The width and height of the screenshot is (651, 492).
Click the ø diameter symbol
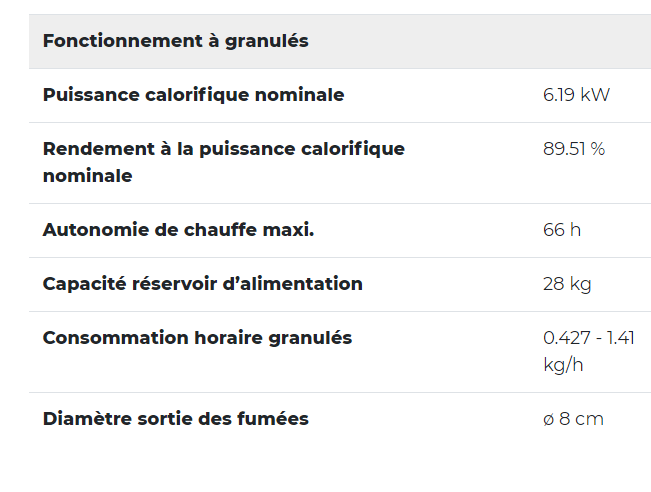coord(548,420)
